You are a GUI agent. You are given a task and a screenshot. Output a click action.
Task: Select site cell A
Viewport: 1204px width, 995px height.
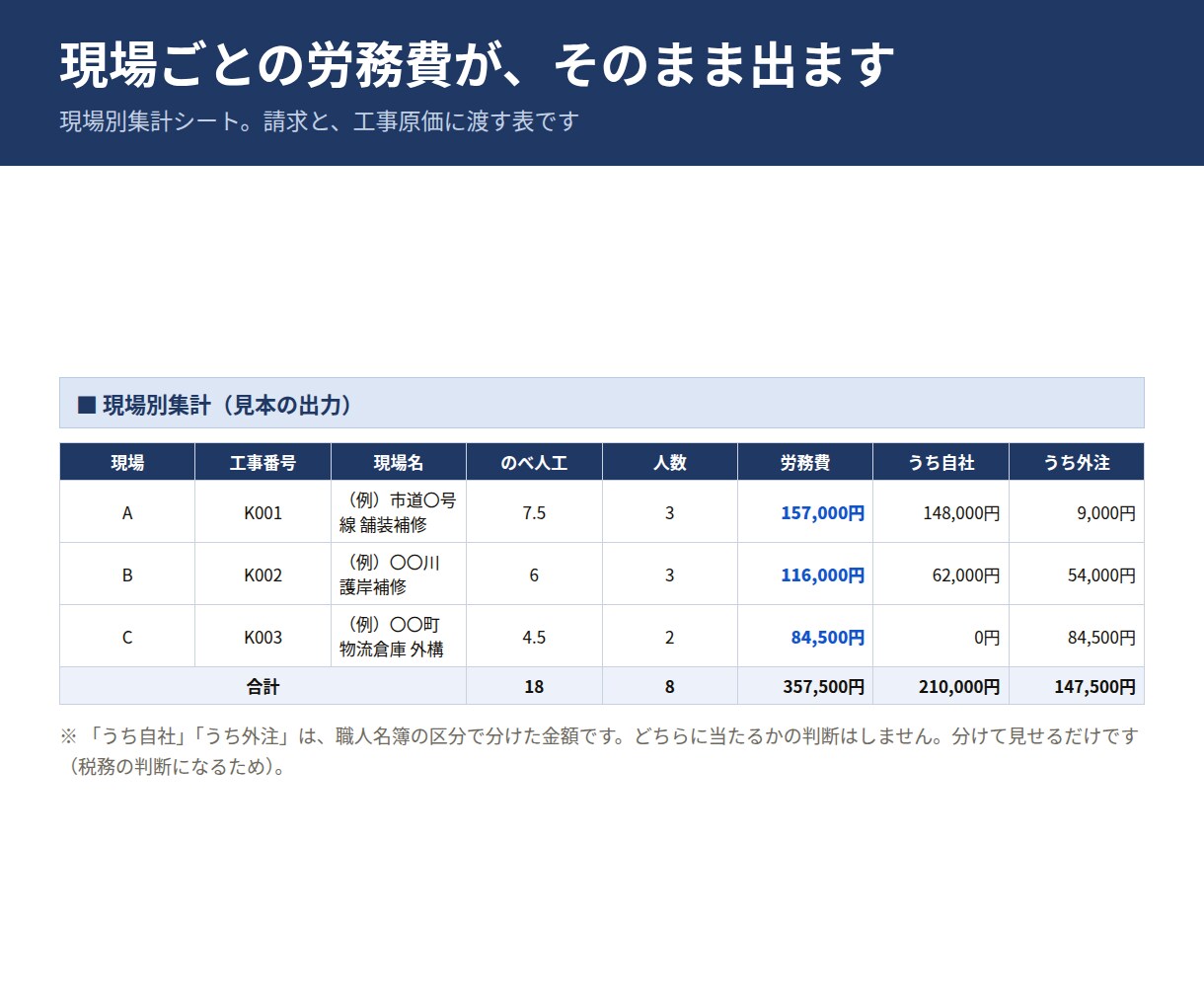pos(127,512)
